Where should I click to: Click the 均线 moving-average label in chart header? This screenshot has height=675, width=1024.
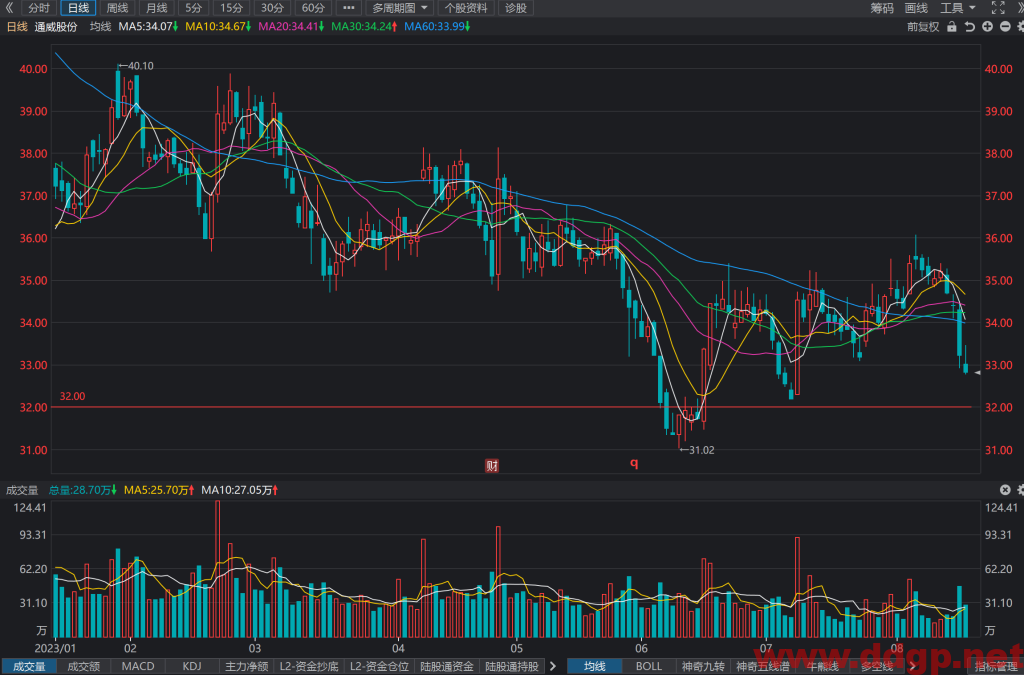101,27
